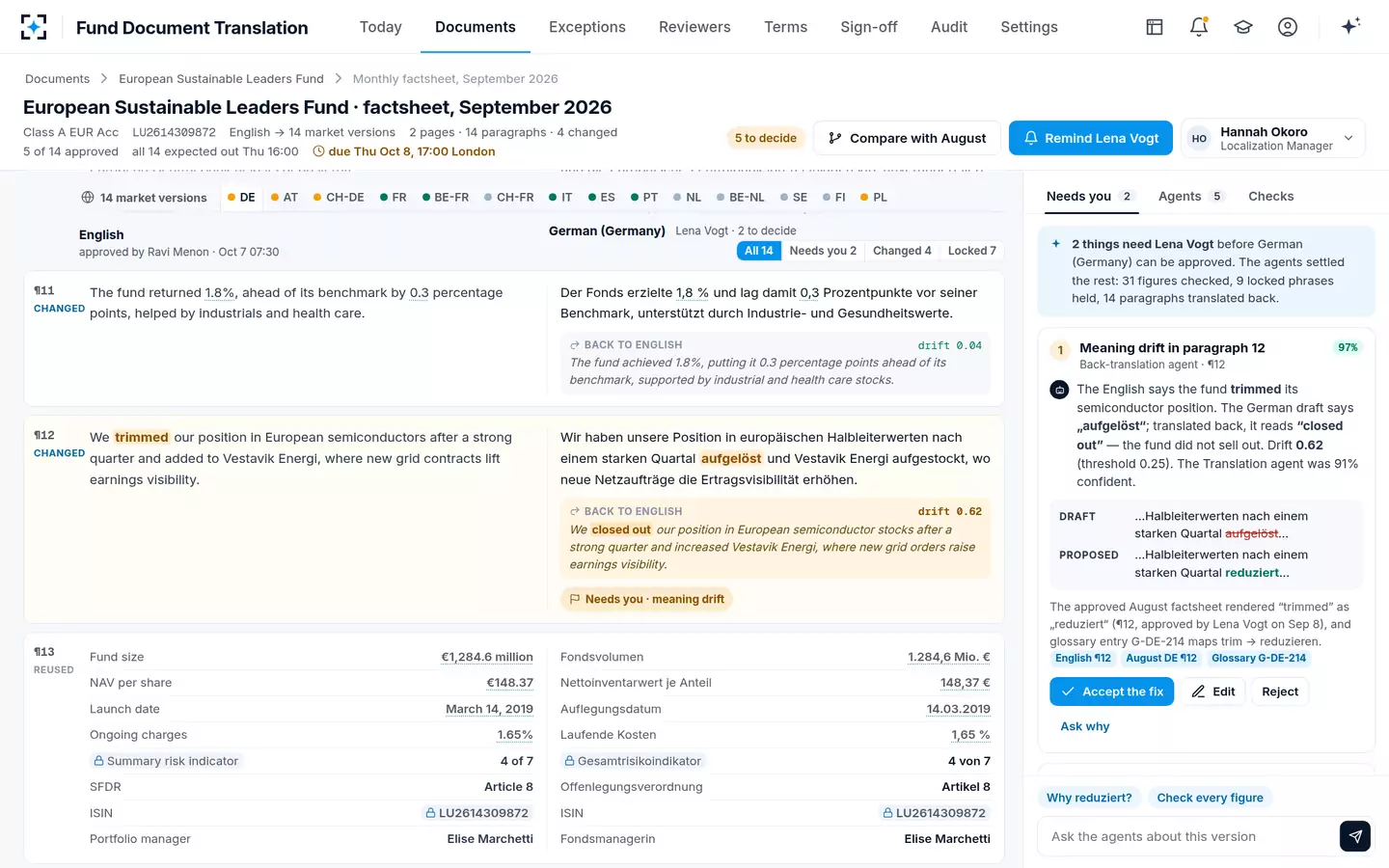Switch to the Checks panel tab
The image size is (1389, 868).
(1271, 196)
